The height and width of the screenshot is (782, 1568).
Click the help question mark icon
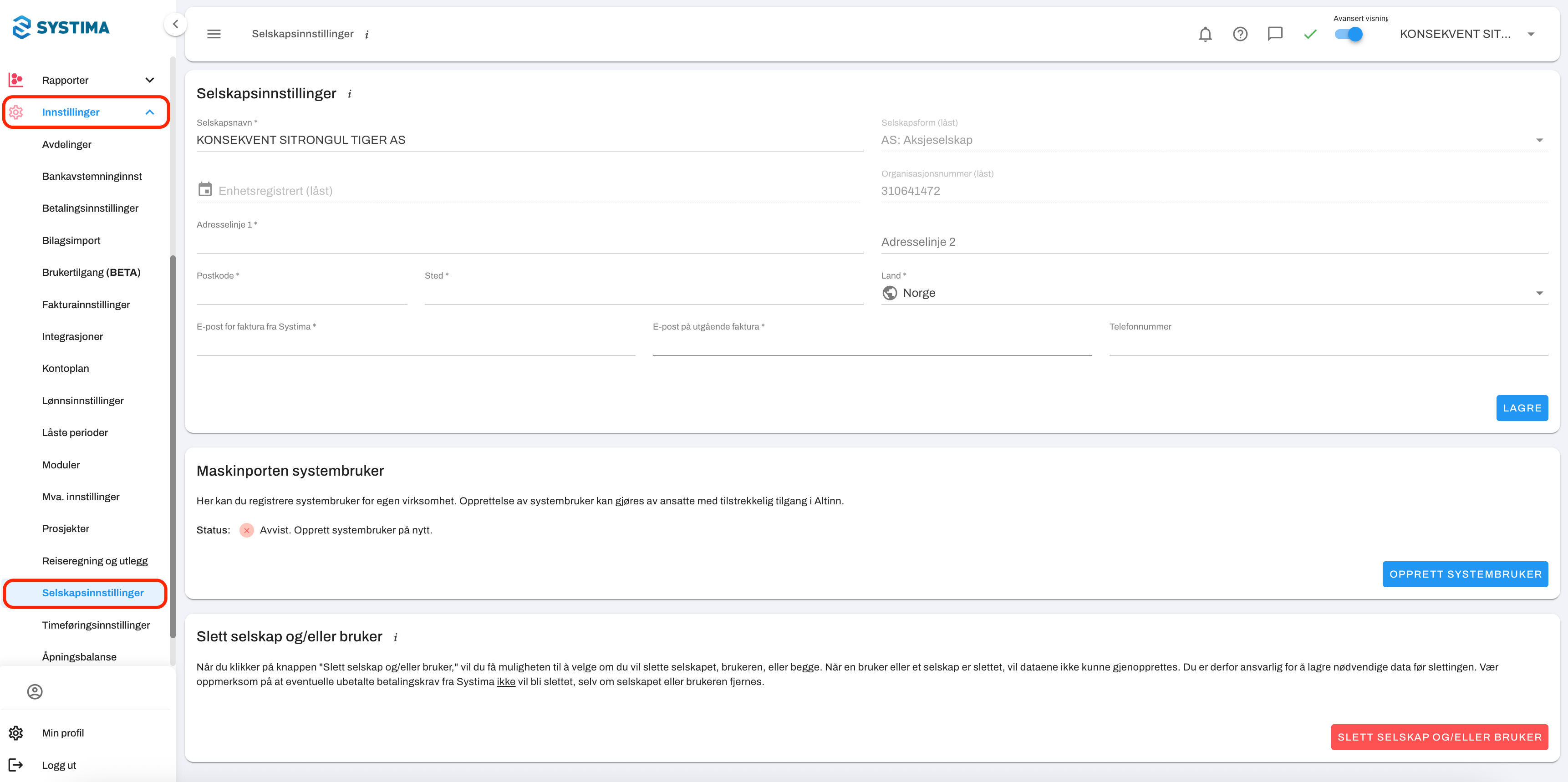[x=1240, y=34]
